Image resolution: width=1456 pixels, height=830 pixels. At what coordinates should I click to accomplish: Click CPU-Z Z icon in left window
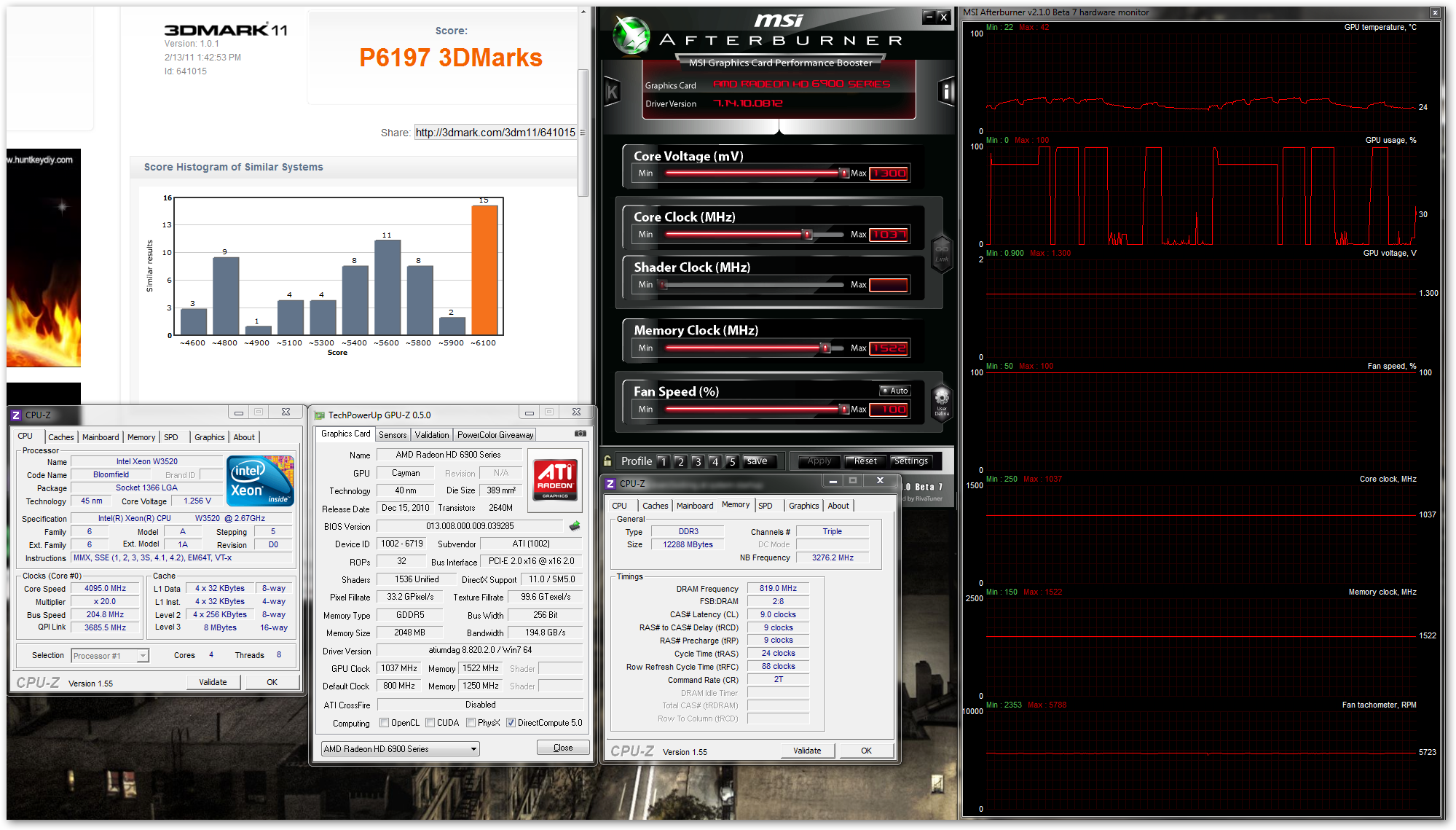16,415
